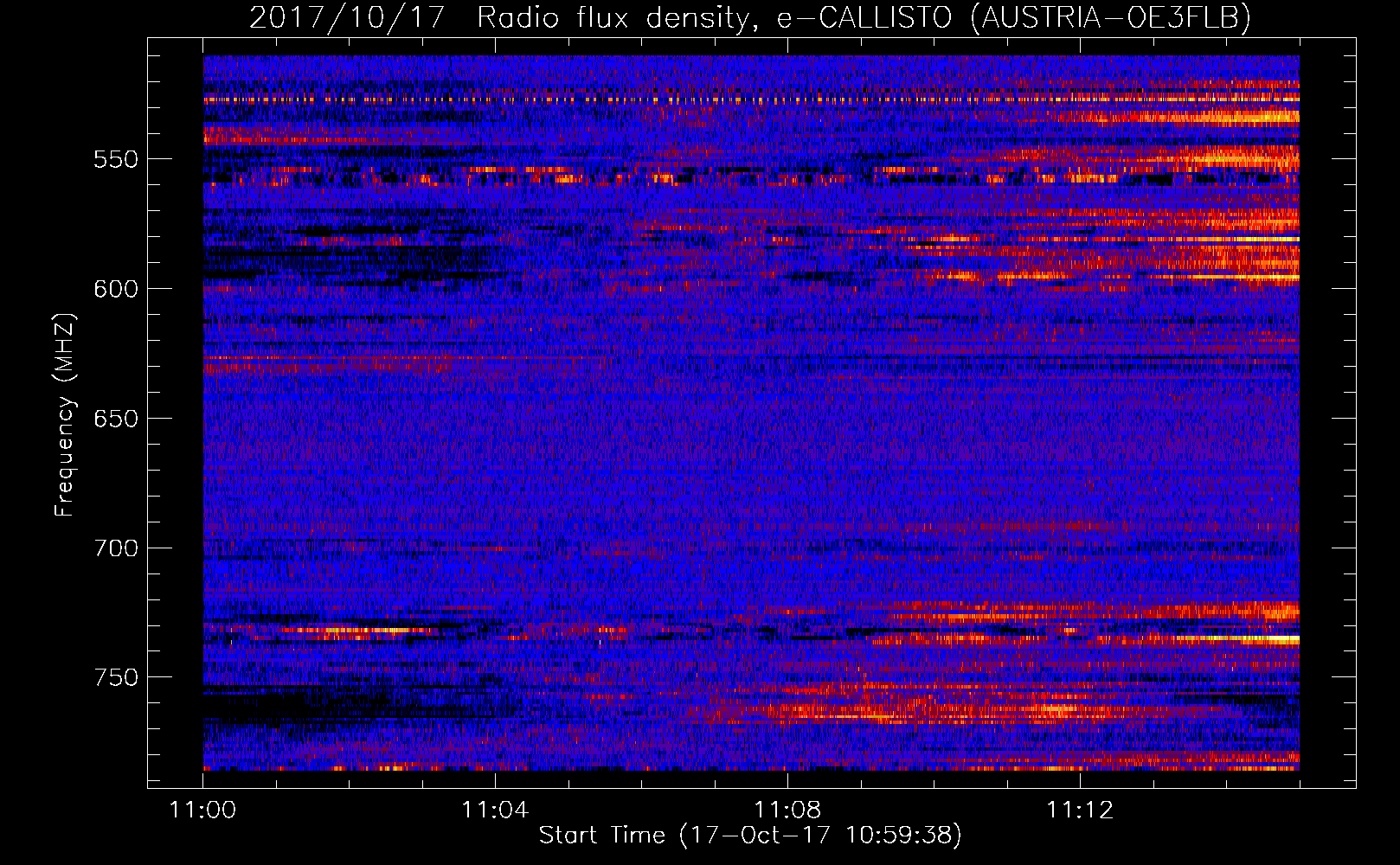Screen dimensions: 1400x865
Task: Click the "Start Time (17-Oct-17 10:59:38)" label
Action: (750, 835)
